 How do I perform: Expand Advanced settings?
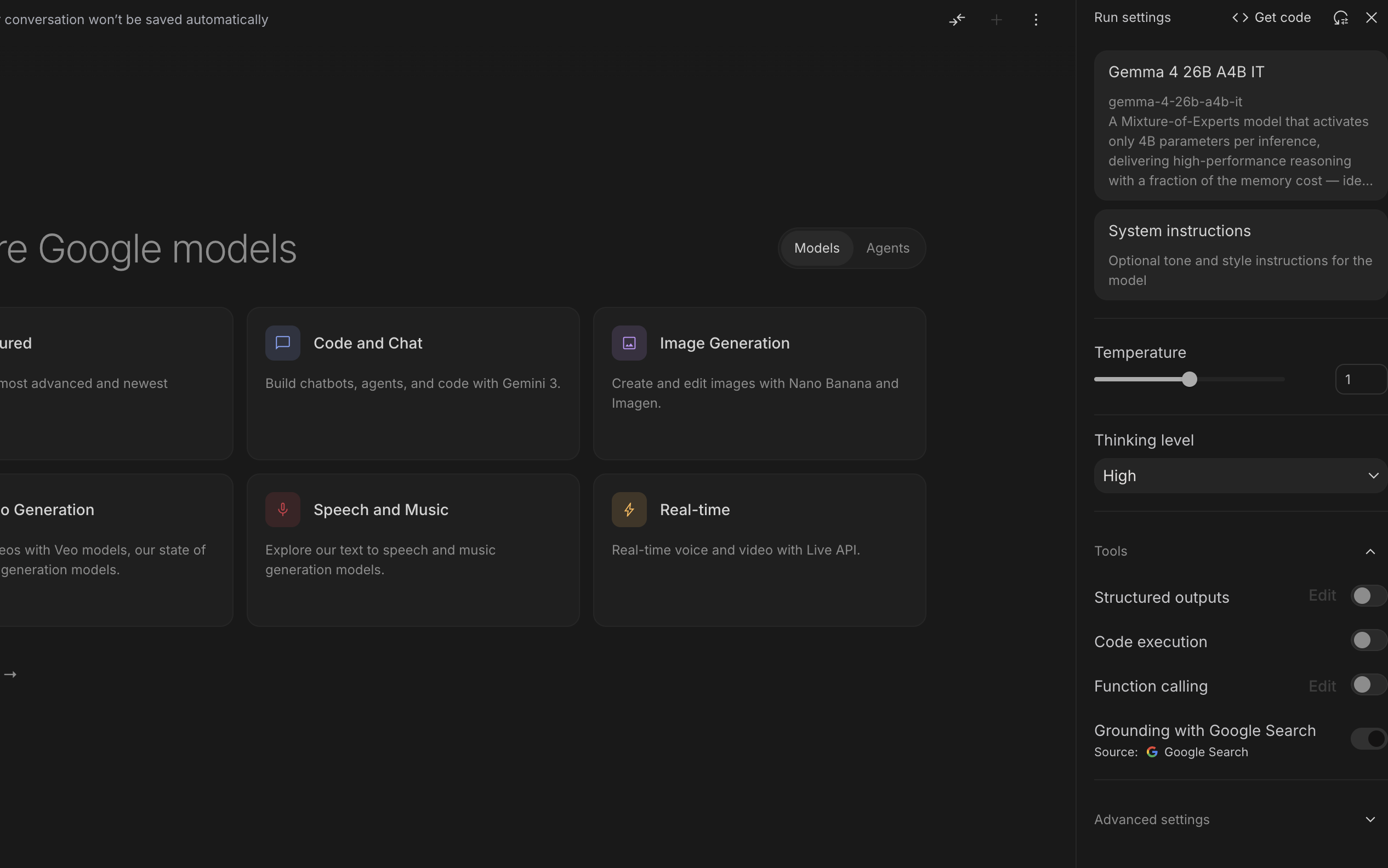click(1369, 820)
